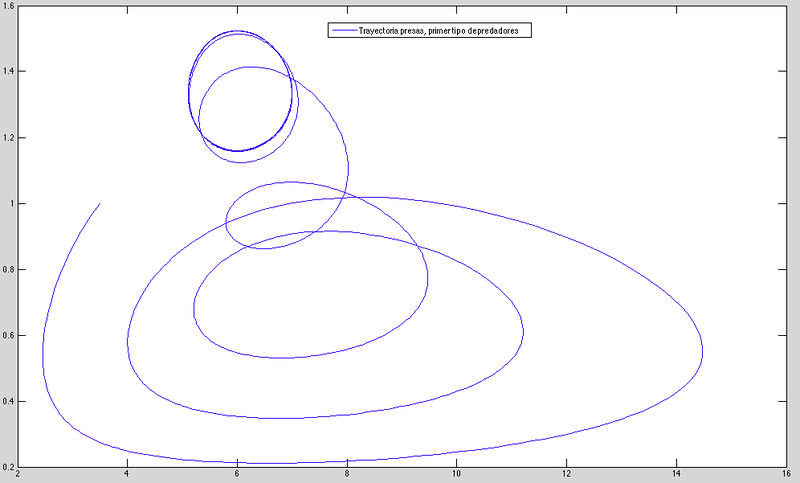The width and height of the screenshot is (800, 483).
Task: Select the x-axis tick label 12
Action: click(567, 475)
